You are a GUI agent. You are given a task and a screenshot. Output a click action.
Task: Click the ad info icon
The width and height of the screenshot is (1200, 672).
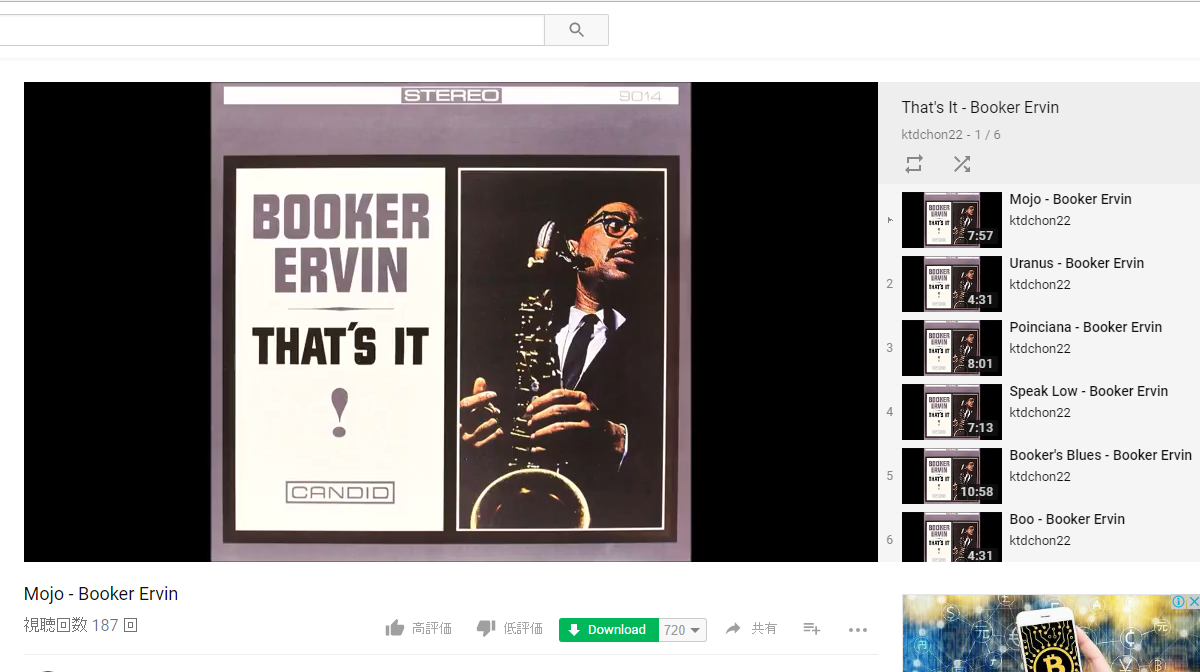pos(1179,601)
